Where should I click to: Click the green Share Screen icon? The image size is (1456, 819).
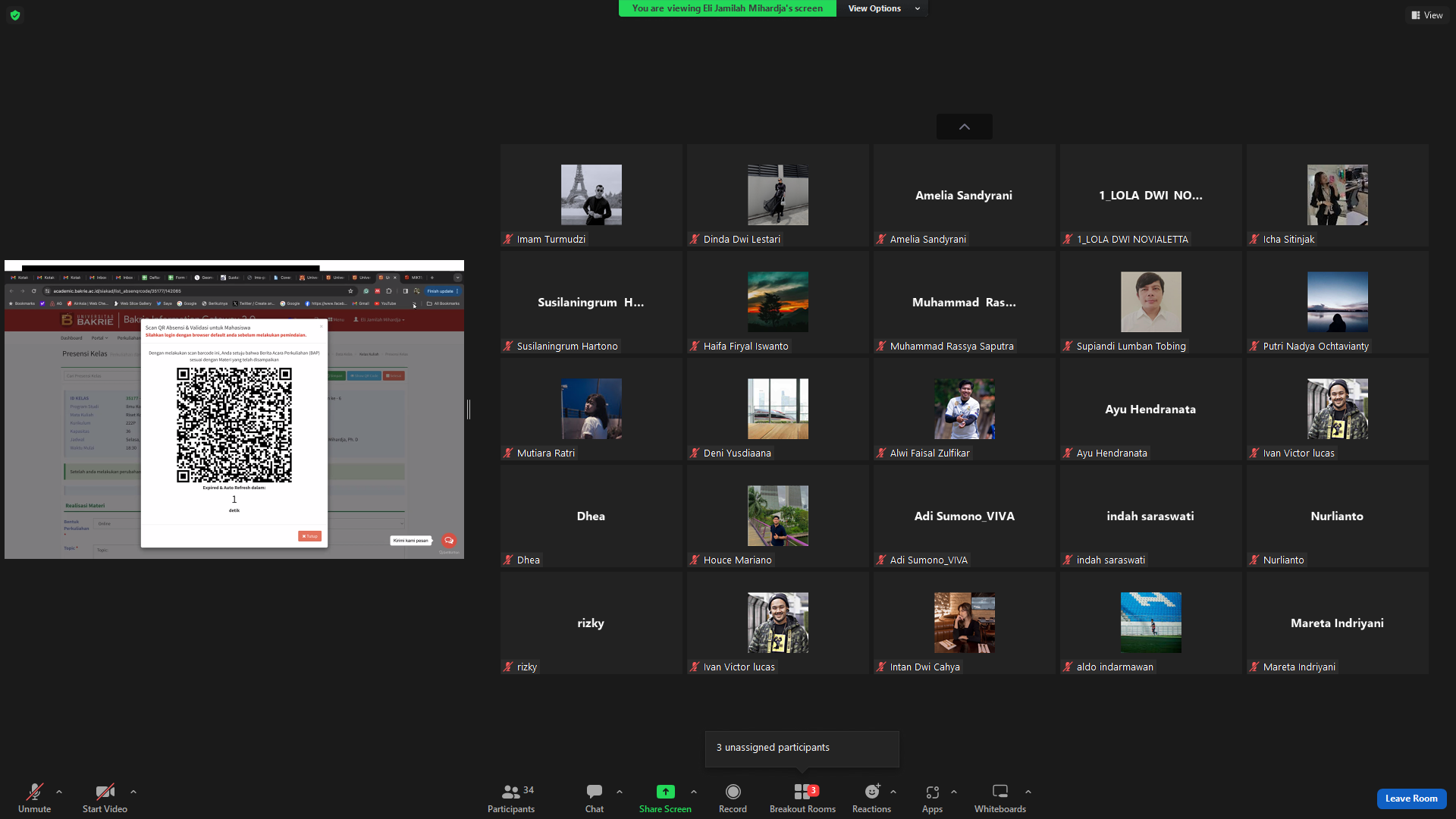(665, 792)
